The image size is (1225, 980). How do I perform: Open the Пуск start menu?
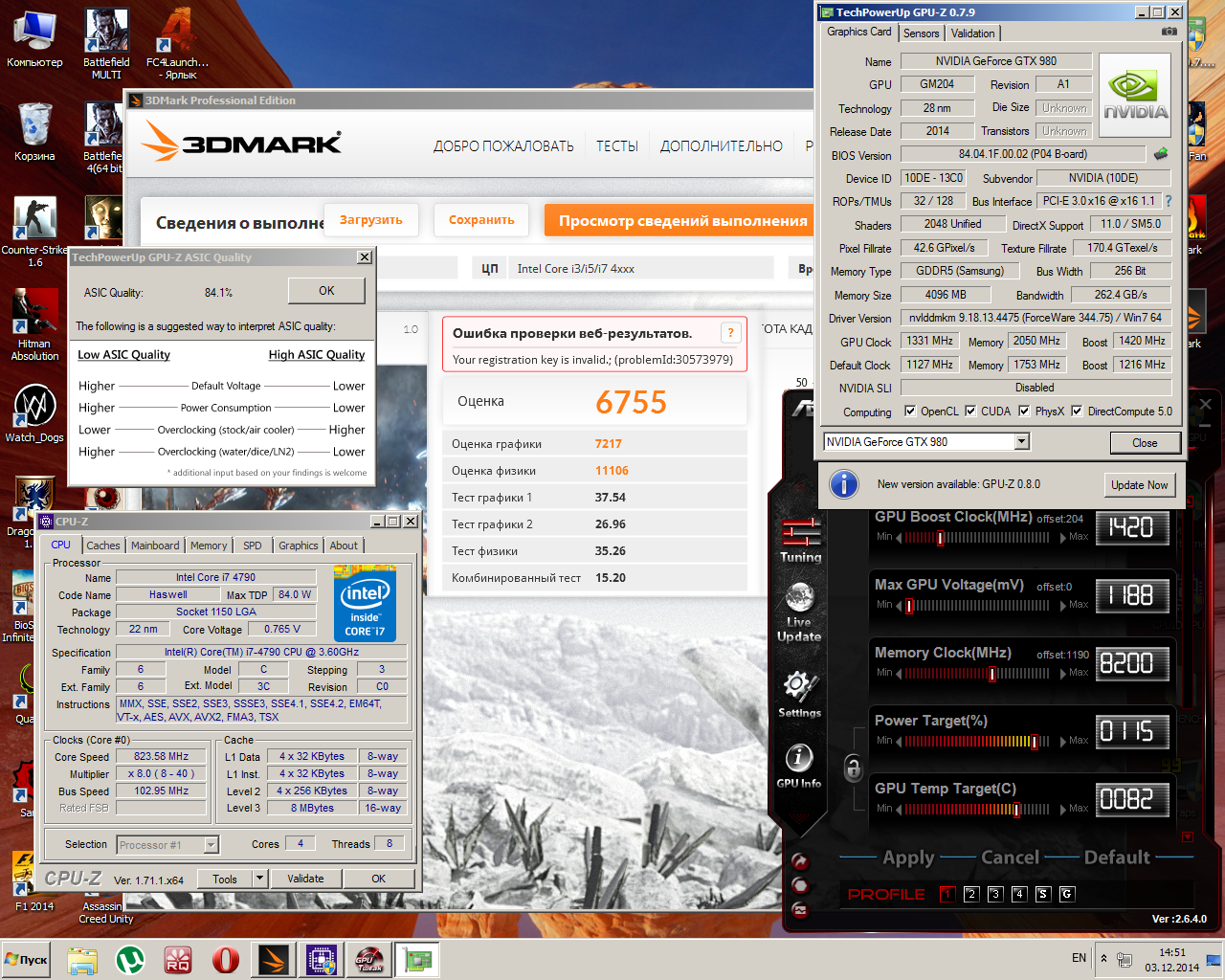point(27,959)
